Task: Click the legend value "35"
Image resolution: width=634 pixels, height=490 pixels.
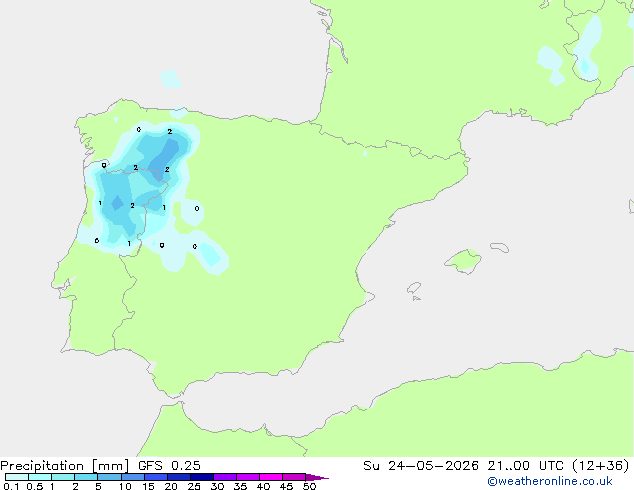Action: tap(240, 486)
